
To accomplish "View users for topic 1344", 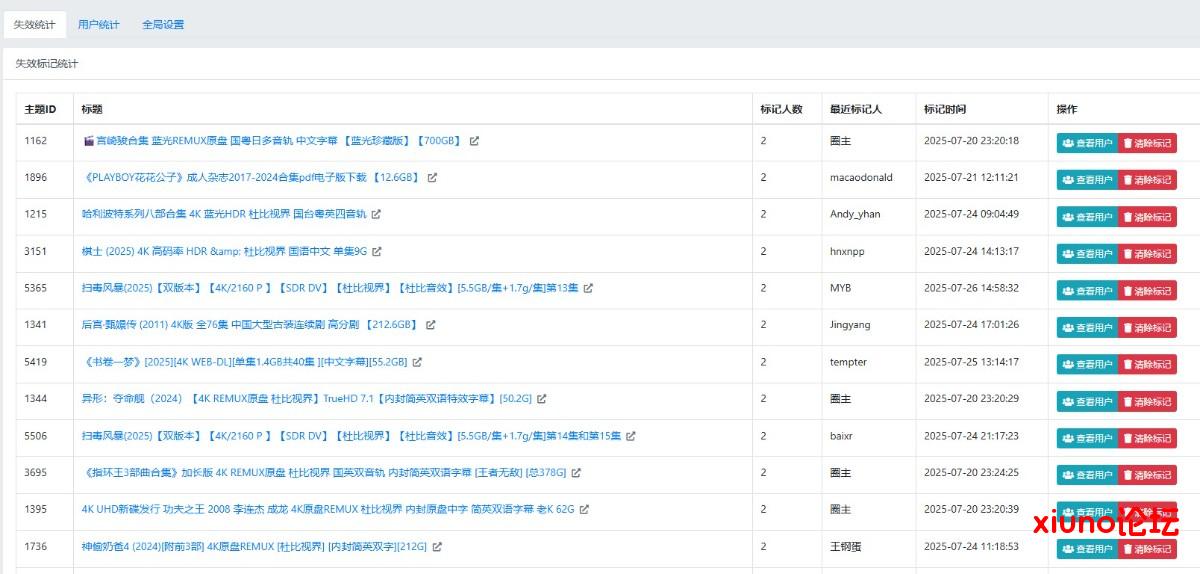I will [x=1087, y=402].
